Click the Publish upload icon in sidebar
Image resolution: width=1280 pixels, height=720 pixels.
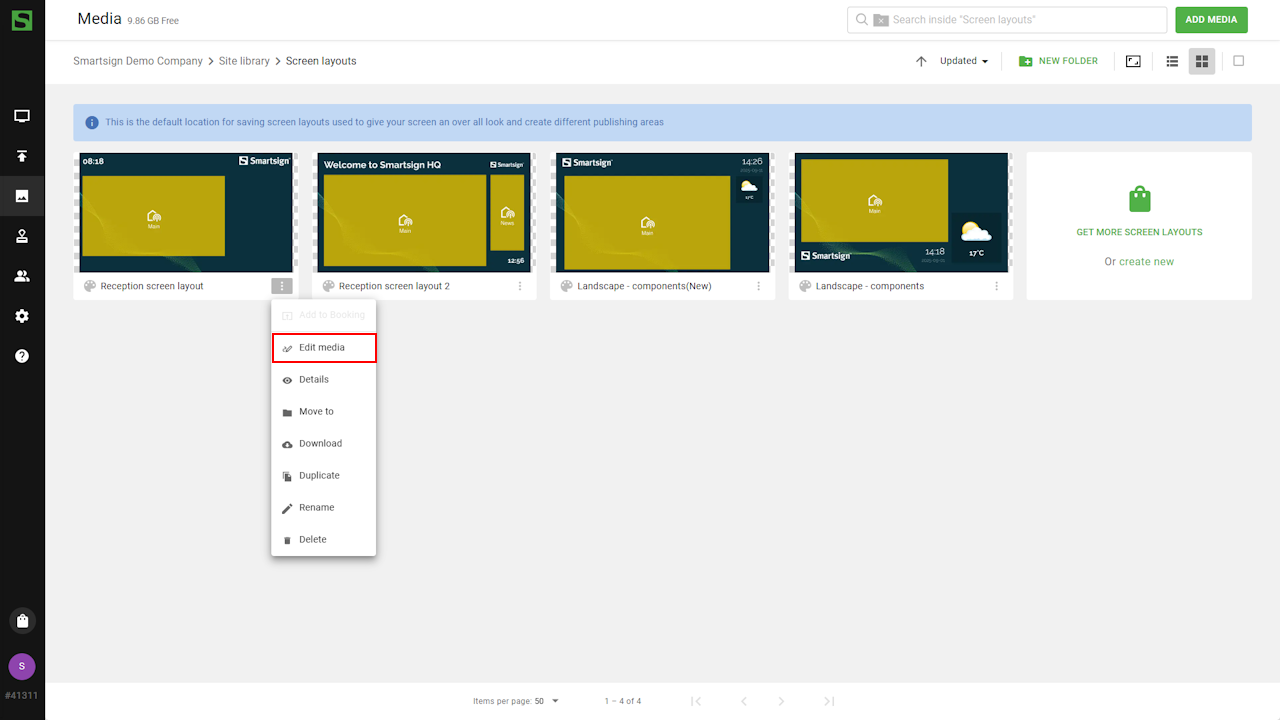[x=22, y=156]
